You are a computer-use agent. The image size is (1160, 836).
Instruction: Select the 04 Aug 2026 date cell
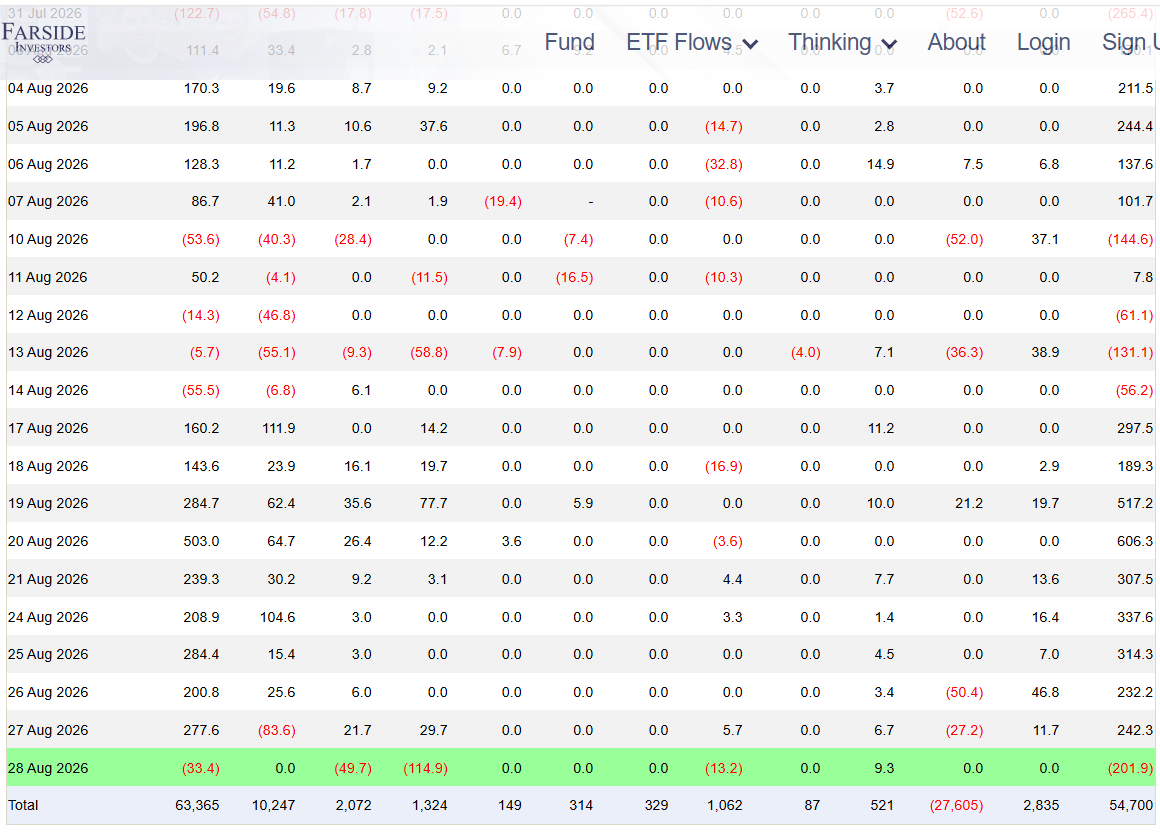48,88
